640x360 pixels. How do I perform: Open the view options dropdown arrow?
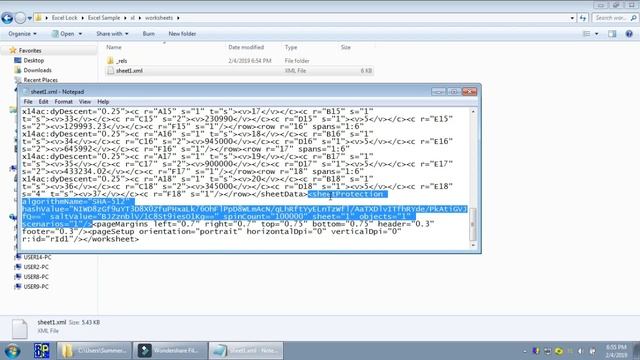point(596,34)
